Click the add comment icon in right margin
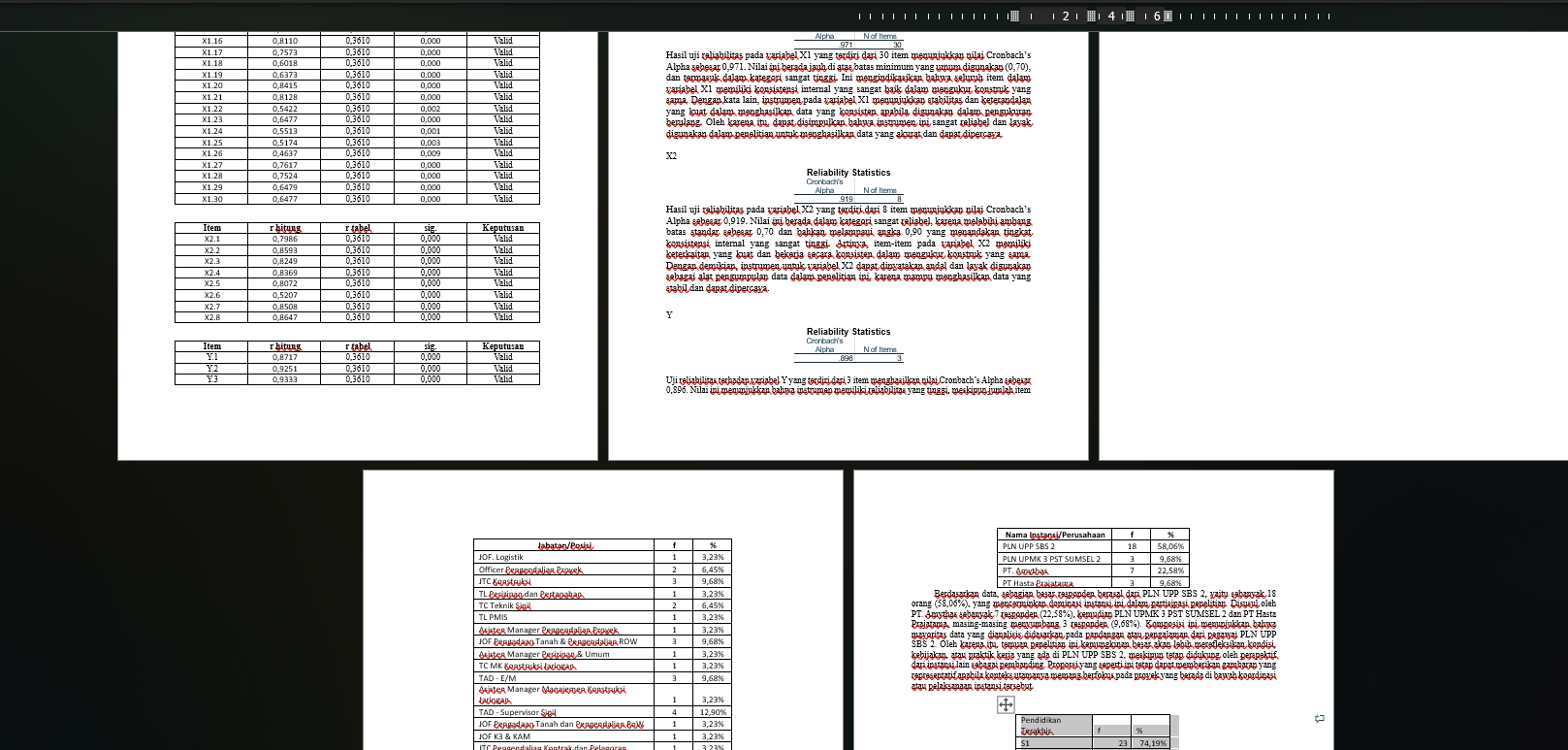The width and height of the screenshot is (1568, 750). click(x=1319, y=719)
